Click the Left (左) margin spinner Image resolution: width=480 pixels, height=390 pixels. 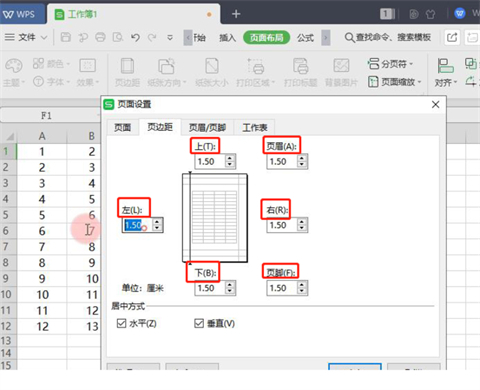click(157, 225)
